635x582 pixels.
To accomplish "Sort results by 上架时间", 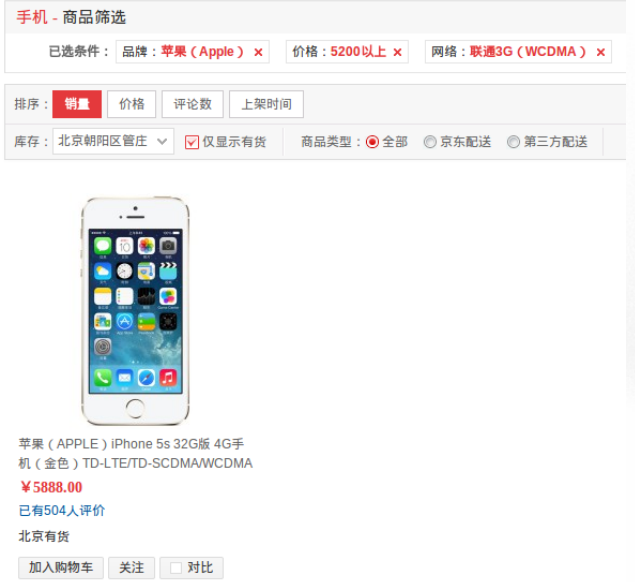I will (x=266, y=104).
